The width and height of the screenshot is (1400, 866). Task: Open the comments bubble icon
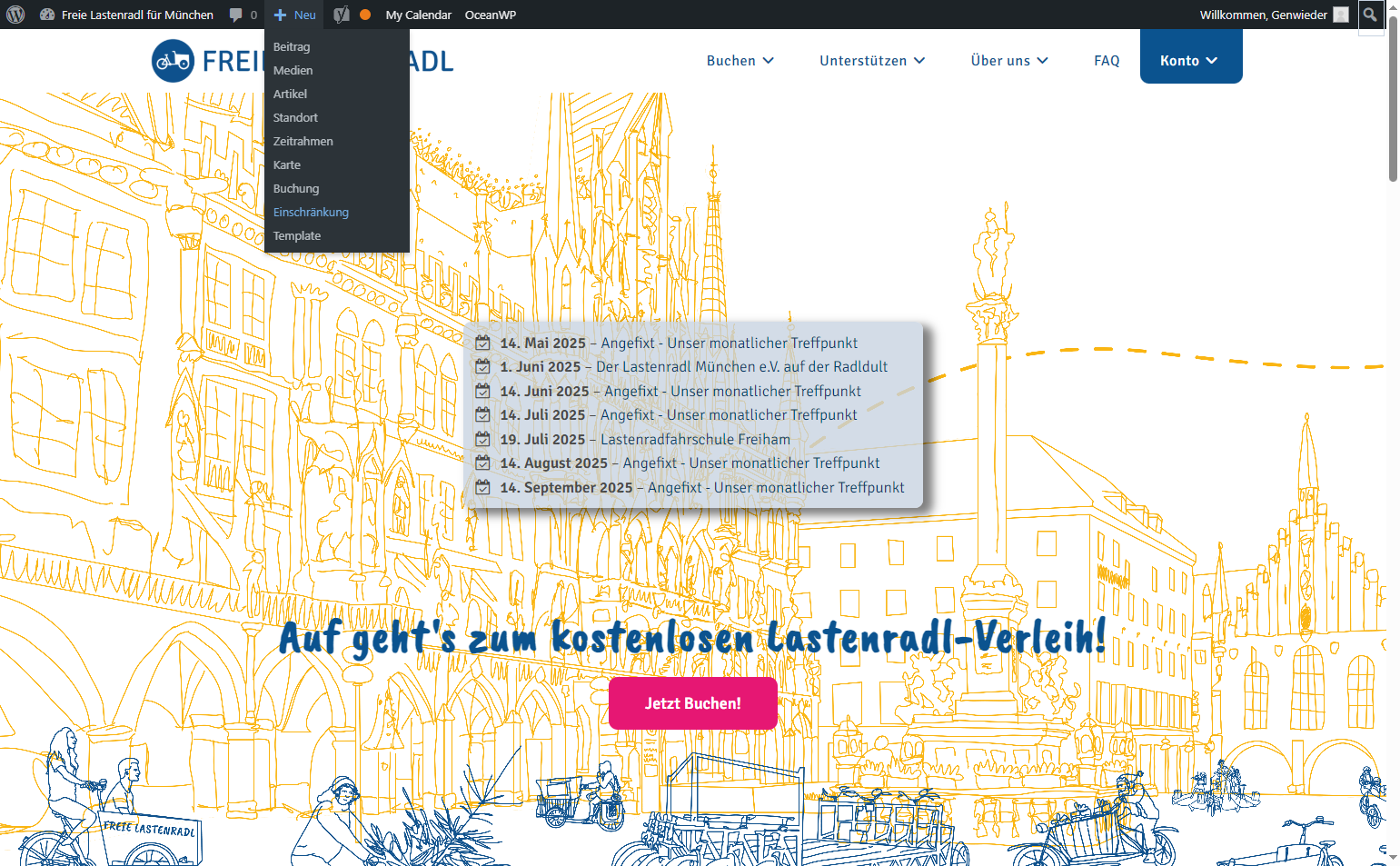click(236, 15)
